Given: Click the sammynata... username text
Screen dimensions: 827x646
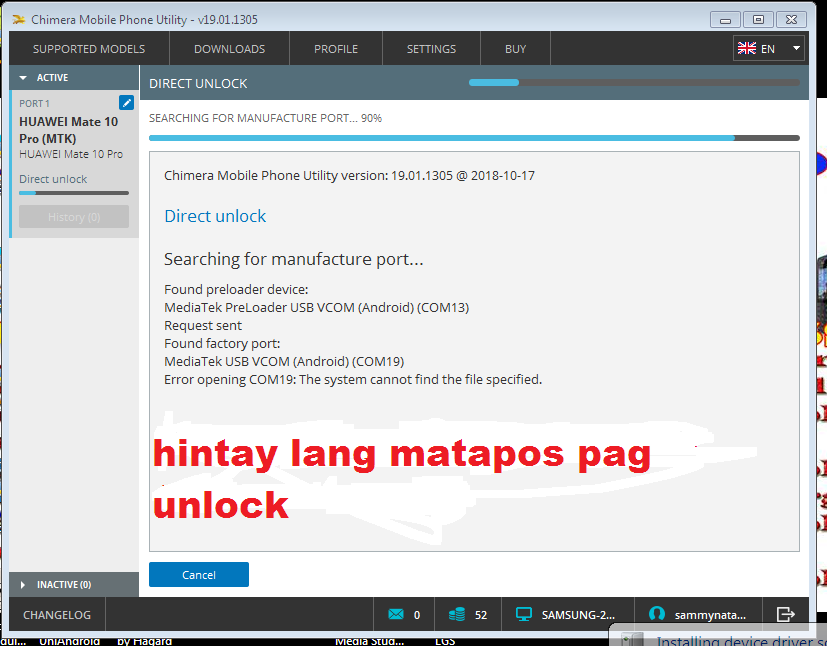Looking at the screenshot, I should [x=710, y=615].
